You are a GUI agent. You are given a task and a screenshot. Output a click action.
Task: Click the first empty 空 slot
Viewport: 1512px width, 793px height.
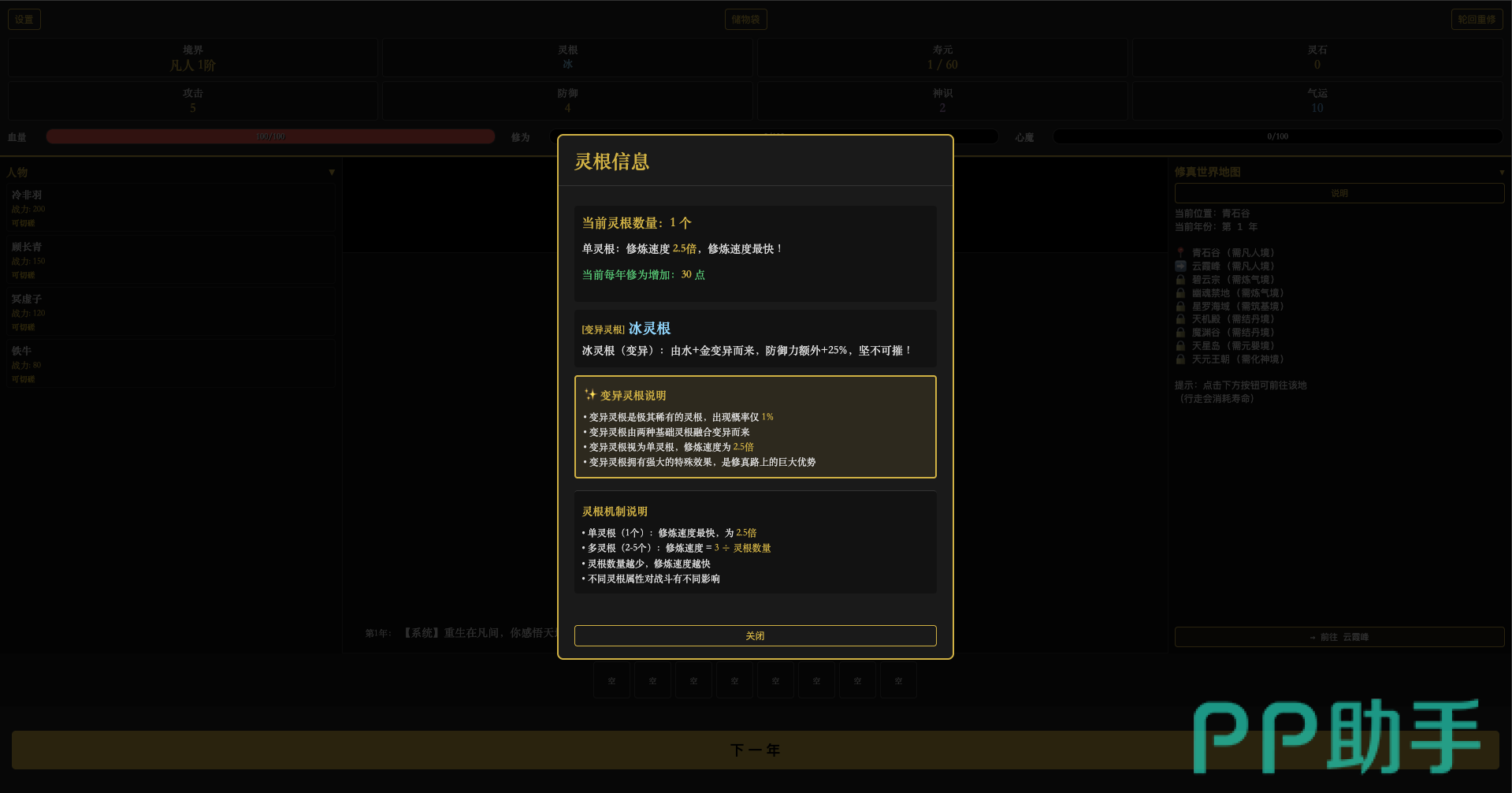[611, 681]
